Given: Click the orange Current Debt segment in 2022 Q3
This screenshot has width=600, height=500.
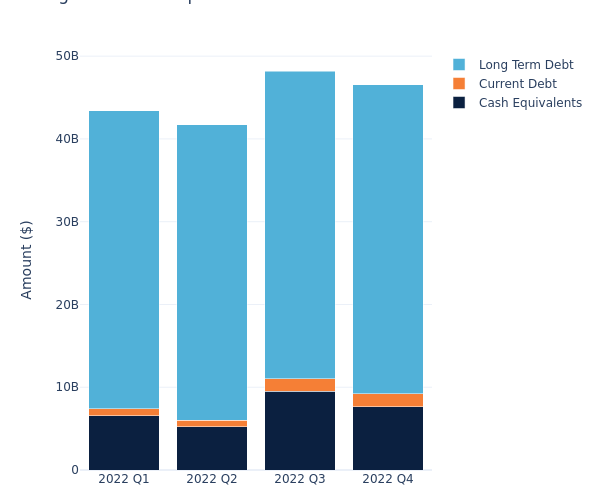Looking at the screenshot, I should (300, 385).
